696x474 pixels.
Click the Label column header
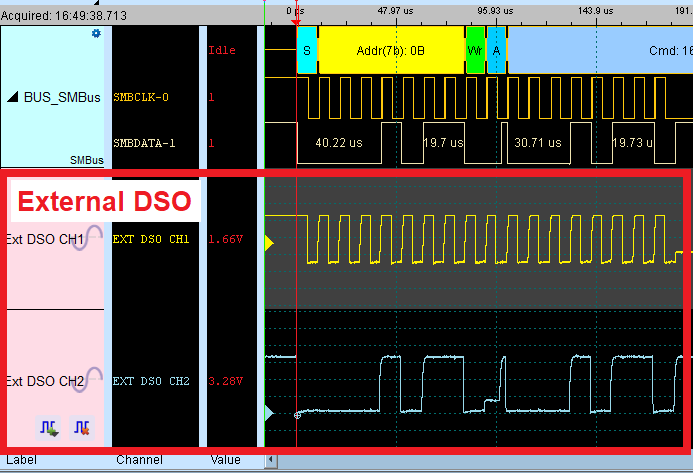coord(21,460)
